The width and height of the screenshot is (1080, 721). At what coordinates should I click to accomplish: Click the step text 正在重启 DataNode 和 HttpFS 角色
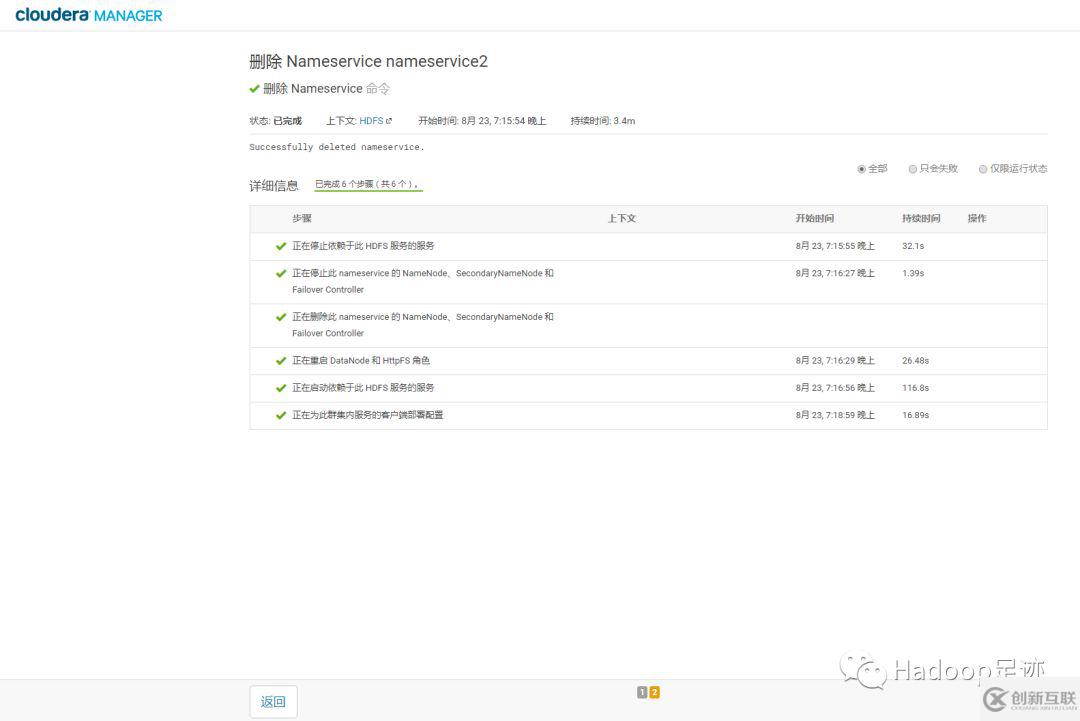coord(361,361)
